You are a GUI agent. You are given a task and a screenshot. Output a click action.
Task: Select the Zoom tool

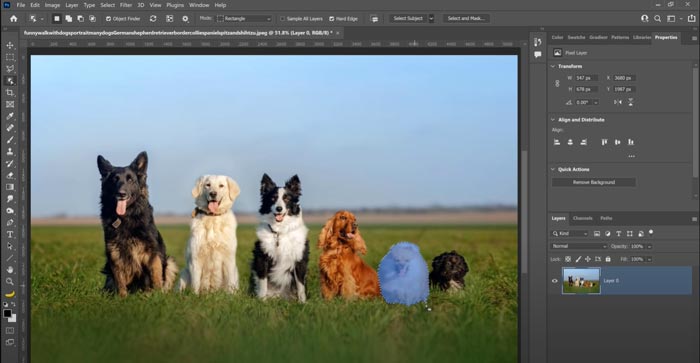pos(10,281)
